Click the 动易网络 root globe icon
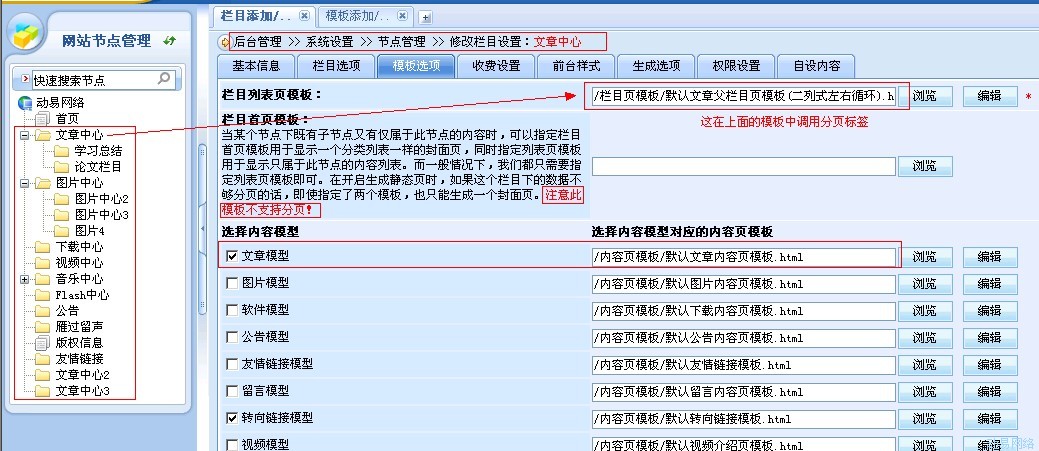This screenshot has width=1039, height=451. coord(25,103)
